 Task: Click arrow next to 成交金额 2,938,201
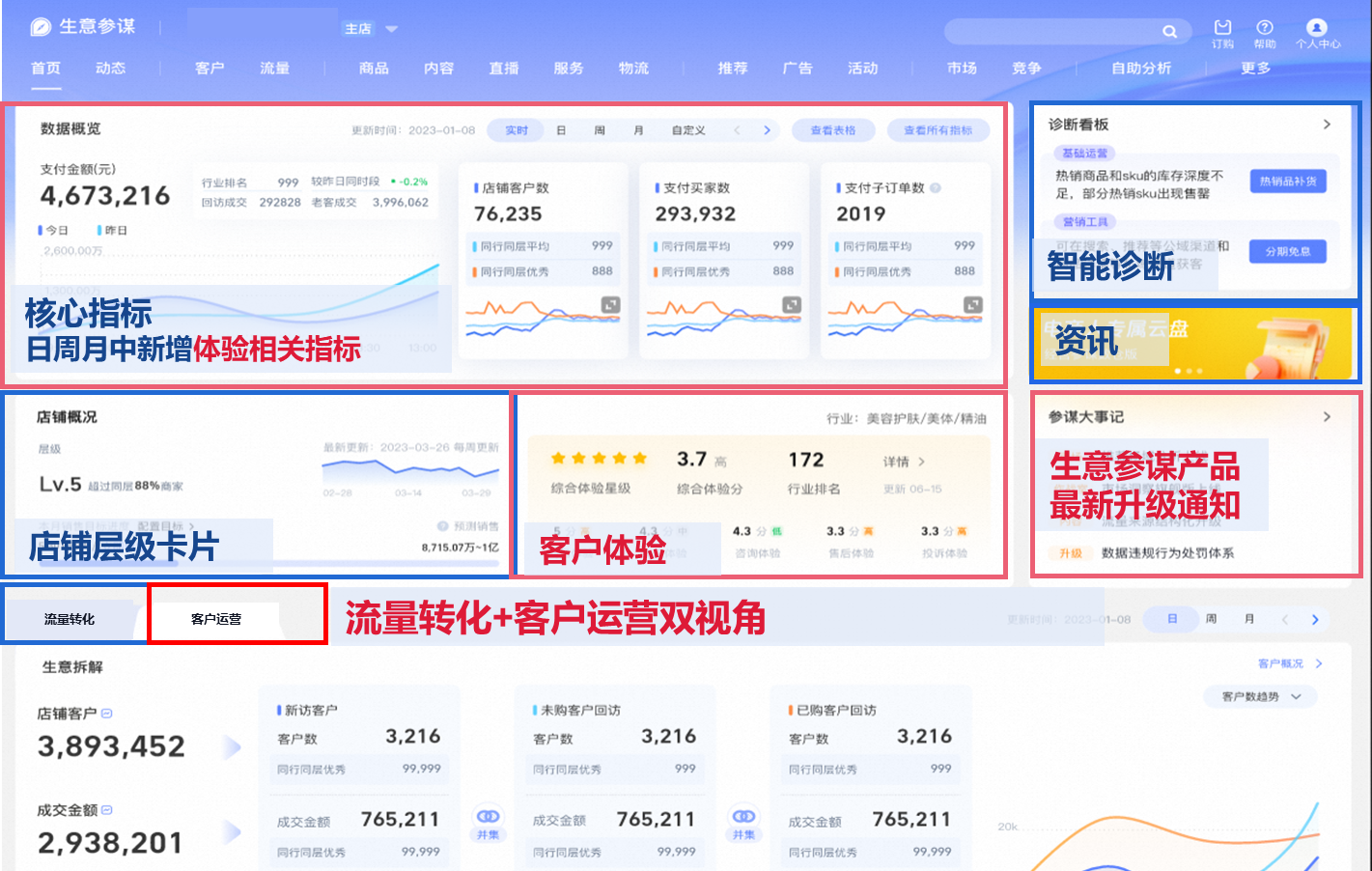coord(232,832)
